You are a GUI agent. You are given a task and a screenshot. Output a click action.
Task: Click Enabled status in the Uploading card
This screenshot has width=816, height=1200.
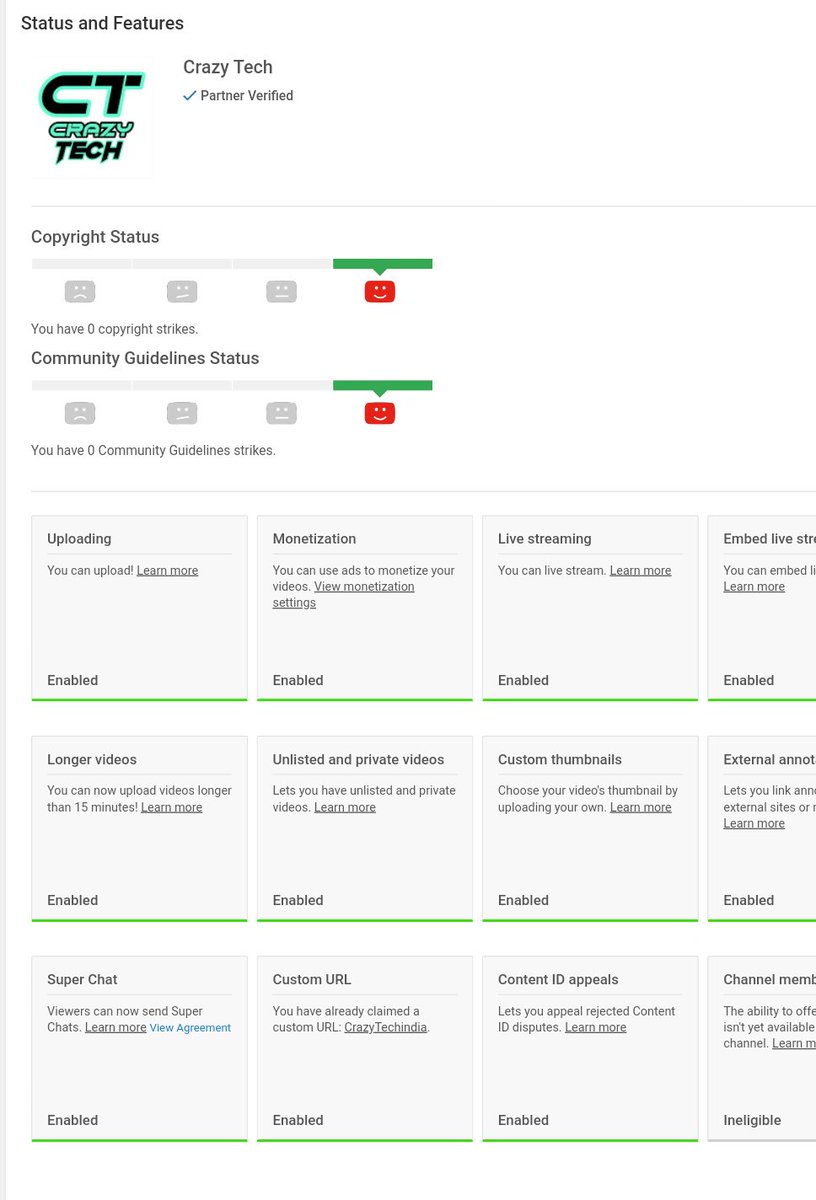[x=73, y=680]
